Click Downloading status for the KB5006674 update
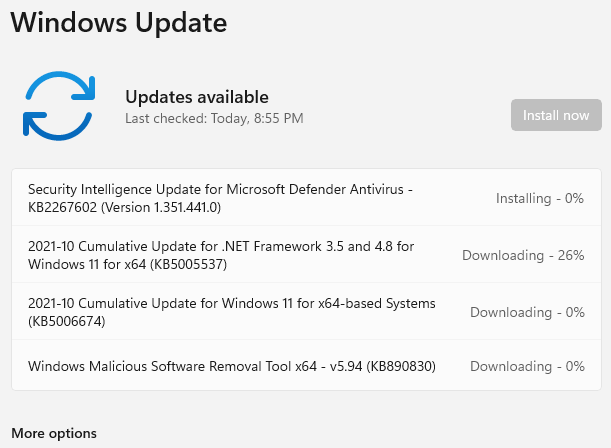Viewport: 611px width, 448px height. pos(526,312)
